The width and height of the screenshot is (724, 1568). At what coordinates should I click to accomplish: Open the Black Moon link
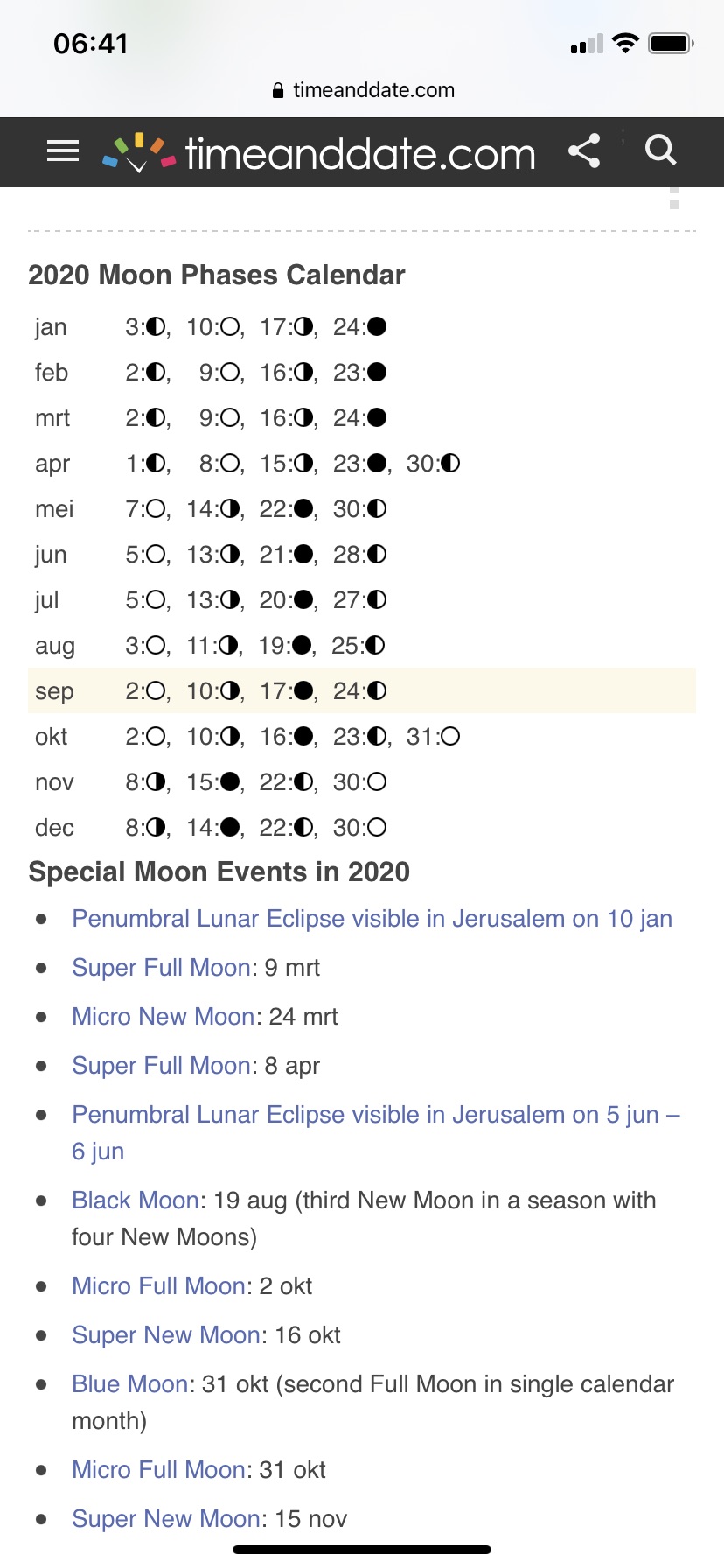136,1200
